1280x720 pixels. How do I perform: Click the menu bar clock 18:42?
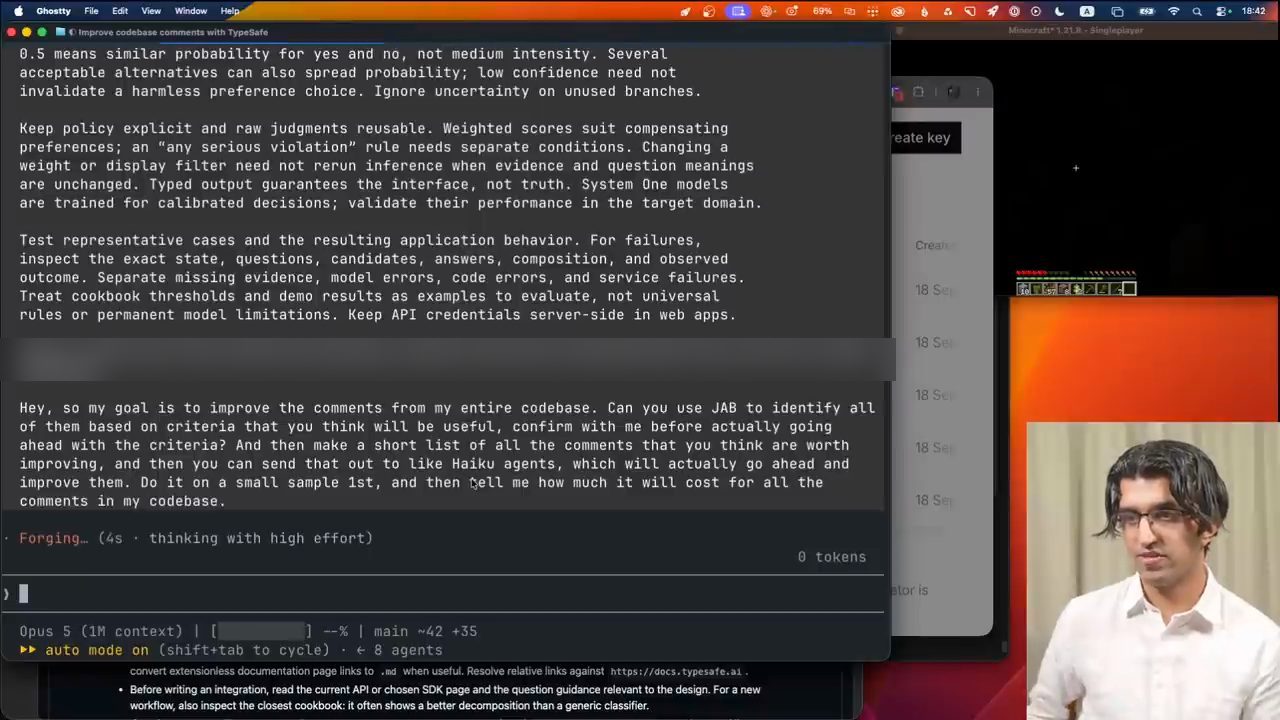pyautogui.click(x=1254, y=11)
